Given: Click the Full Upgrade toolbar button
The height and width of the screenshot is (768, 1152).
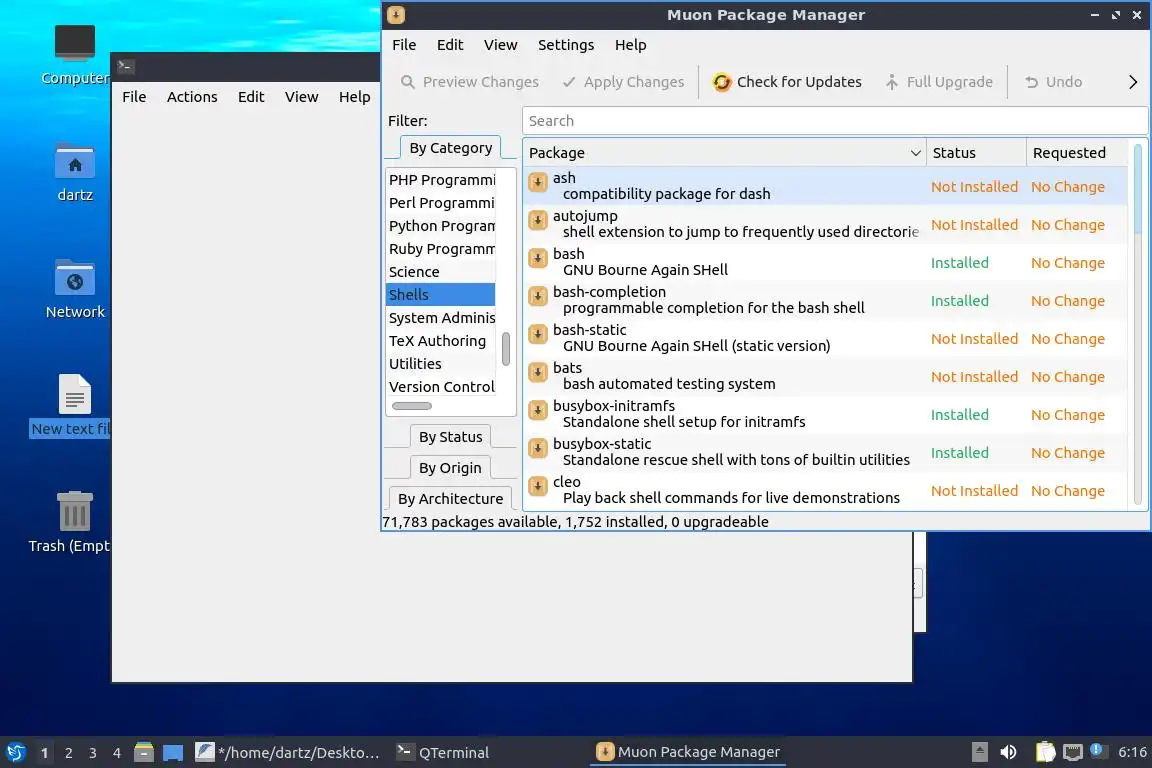Looking at the screenshot, I should pyautogui.click(x=939, y=82).
